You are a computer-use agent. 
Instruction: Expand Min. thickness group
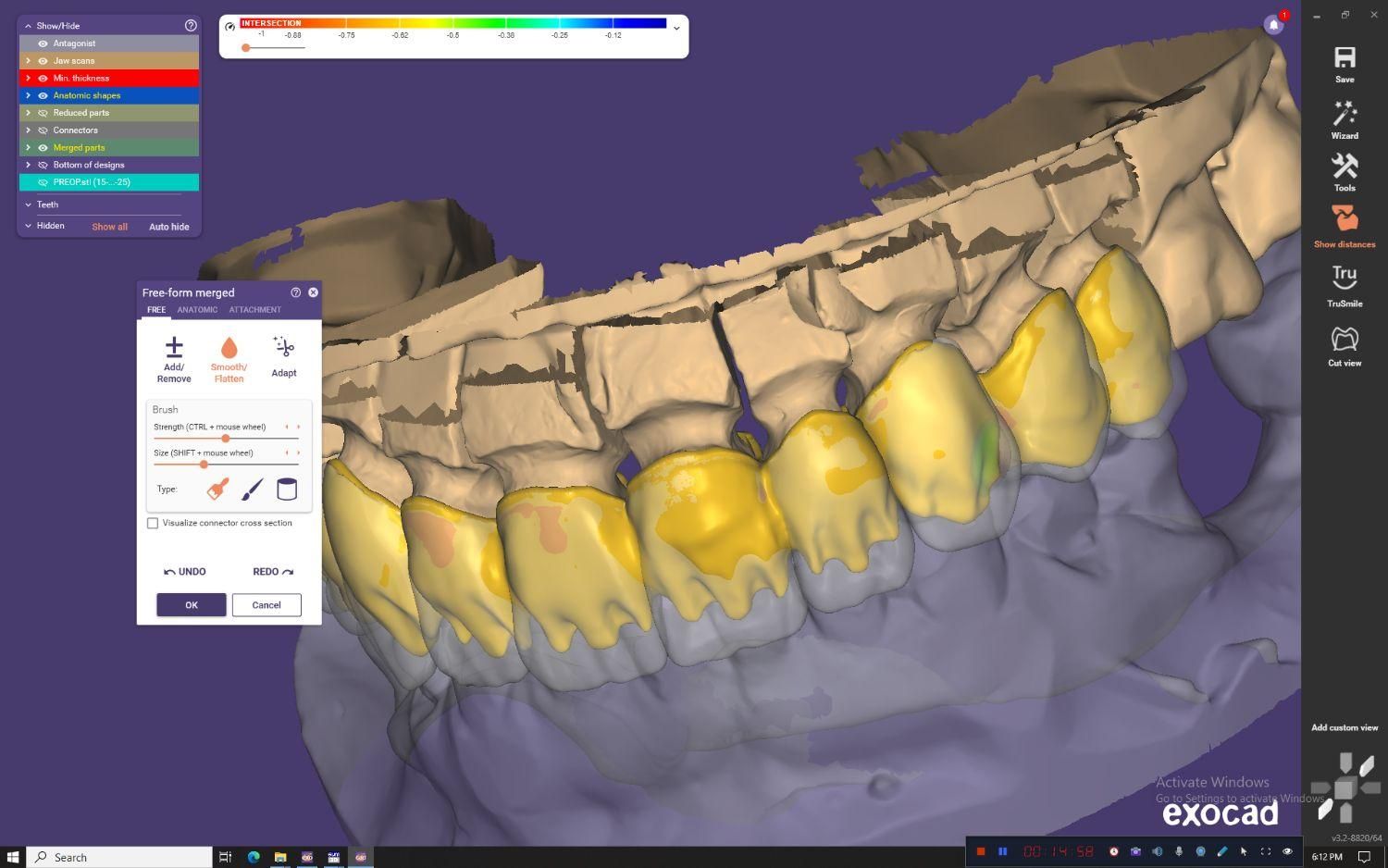28,79
